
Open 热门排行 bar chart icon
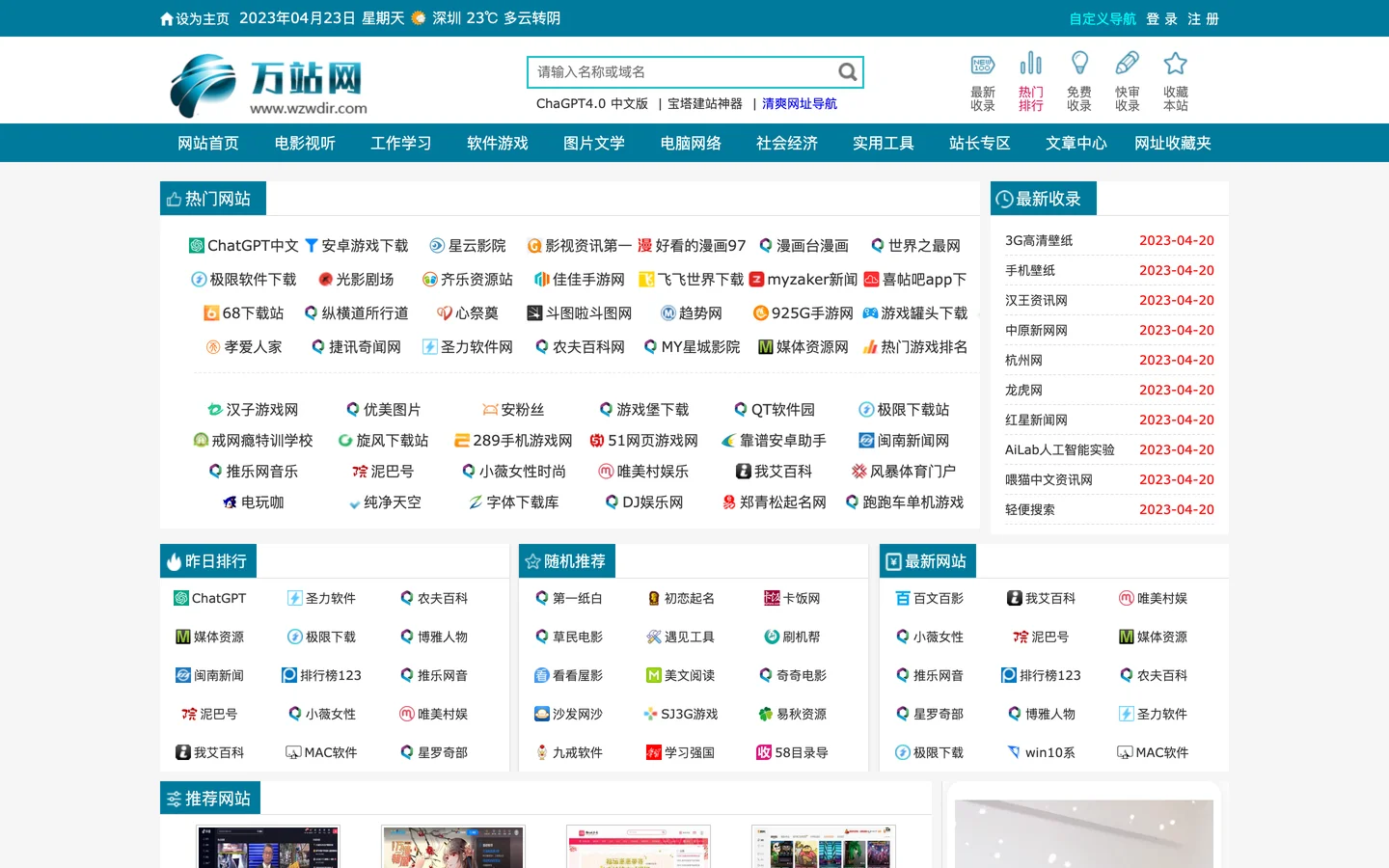click(x=1030, y=64)
